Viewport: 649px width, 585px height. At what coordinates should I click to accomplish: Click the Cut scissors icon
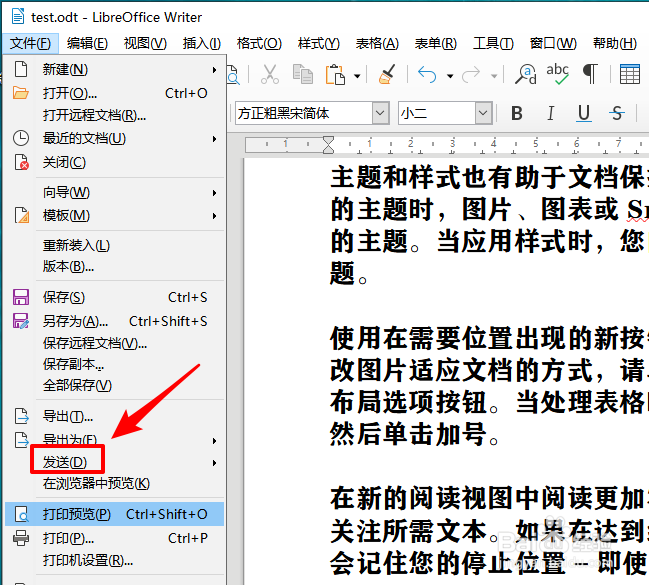(269, 75)
